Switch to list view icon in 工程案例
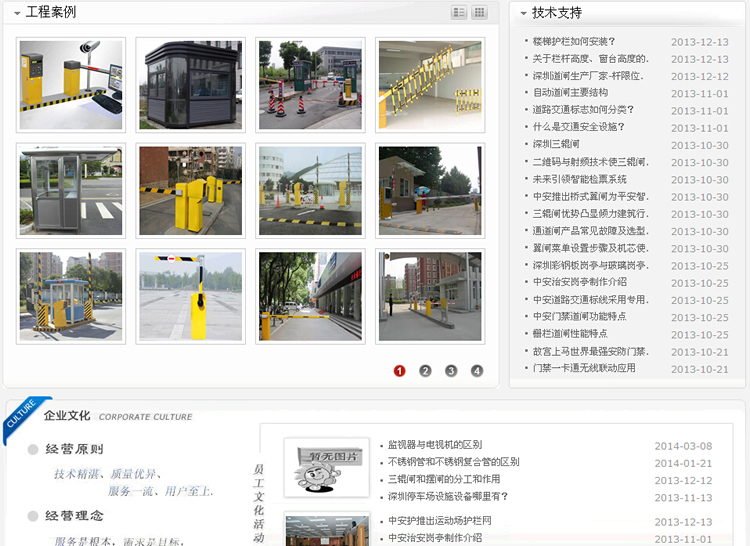Image resolution: width=750 pixels, height=546 pixels. click(x=459, y=12)
